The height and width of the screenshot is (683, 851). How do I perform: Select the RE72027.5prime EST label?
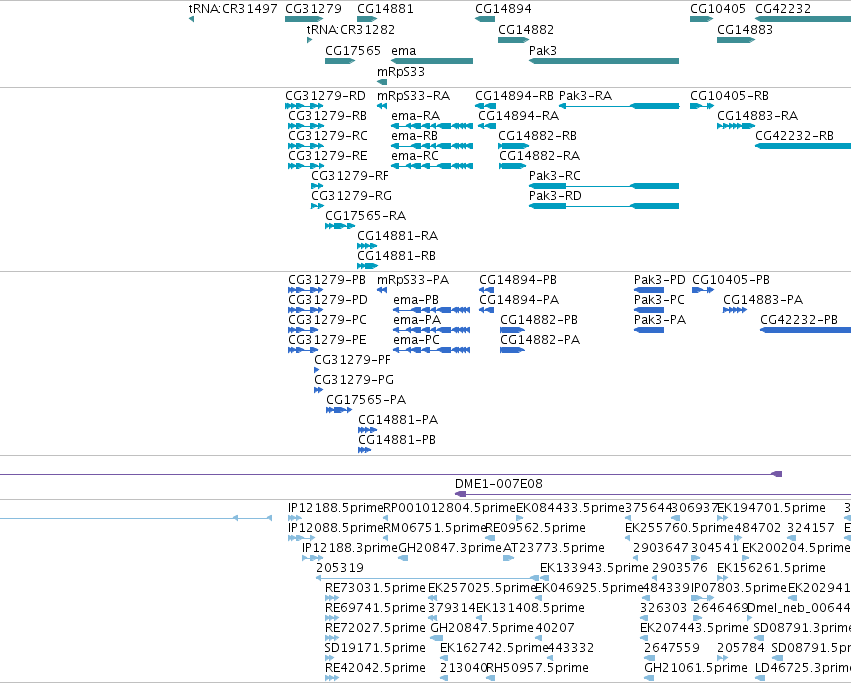tap(375, 628)
